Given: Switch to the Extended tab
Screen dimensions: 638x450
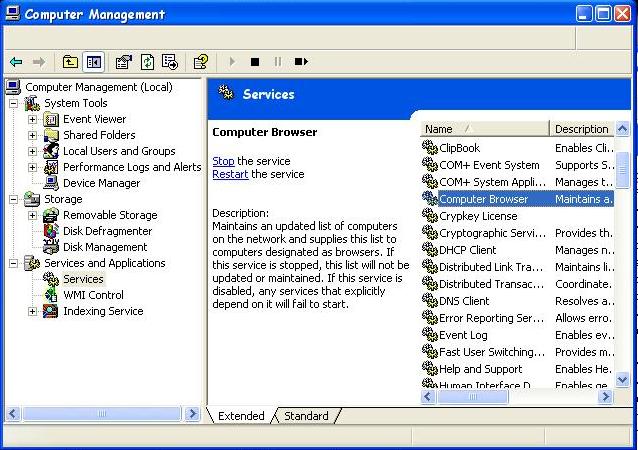Looking at the screenshot, I should coord(241,416).
